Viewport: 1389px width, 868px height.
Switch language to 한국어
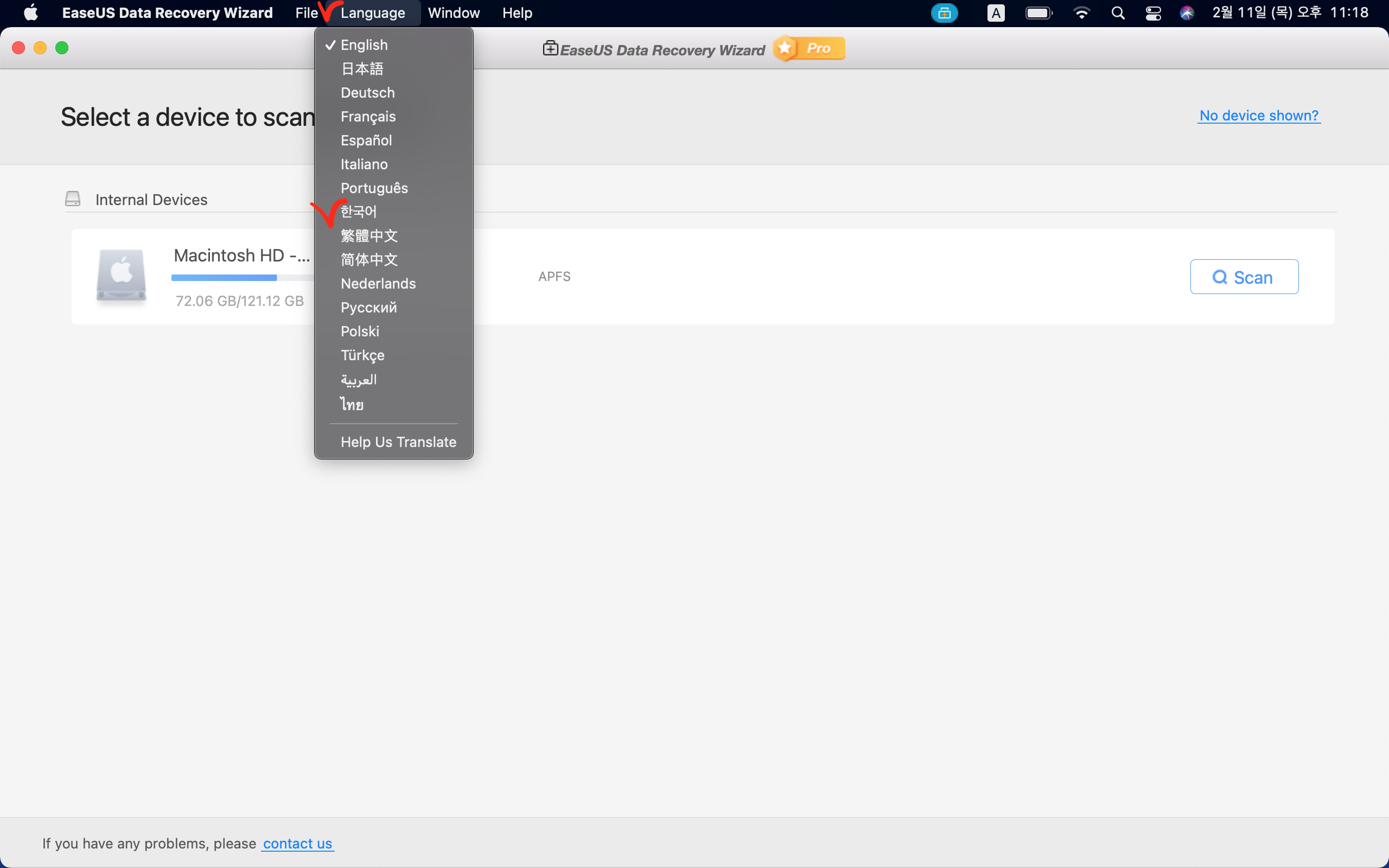(x=358, y=212)
